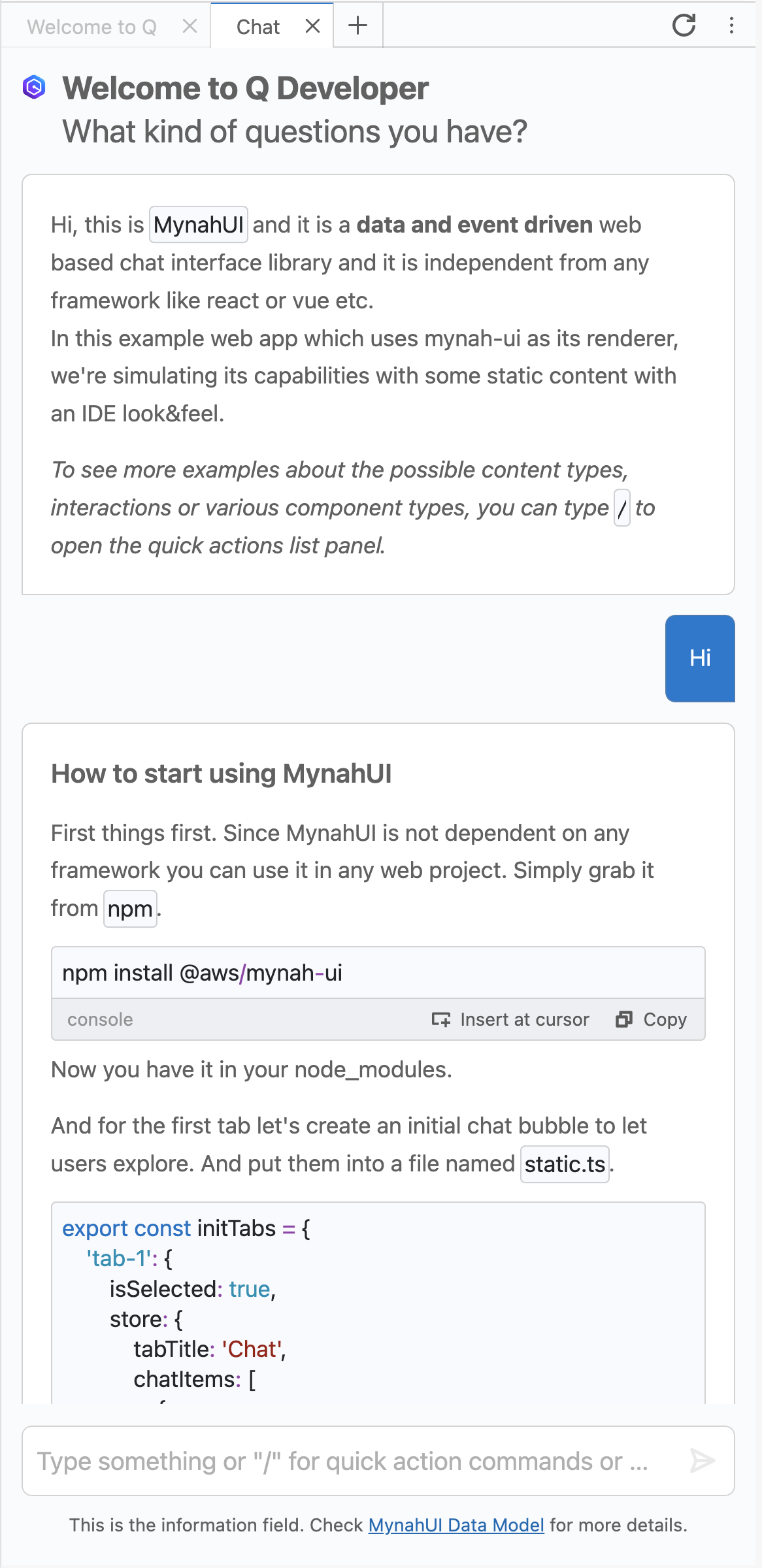The width and height of the screenshot is (762, 1568).
Task: Click the 'isSelected: true,' code line
Action: 193,1289
